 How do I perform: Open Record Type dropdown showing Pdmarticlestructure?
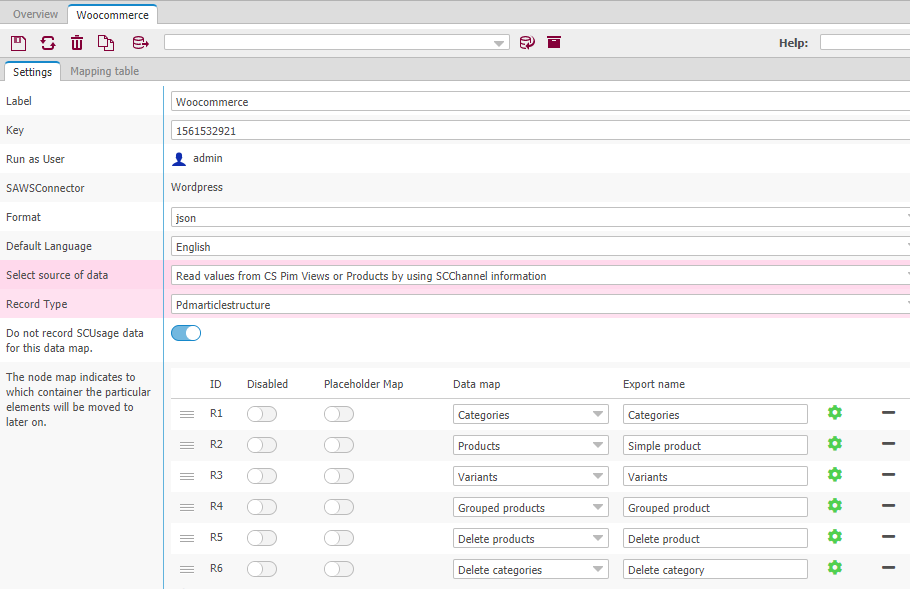pos(540,305)
